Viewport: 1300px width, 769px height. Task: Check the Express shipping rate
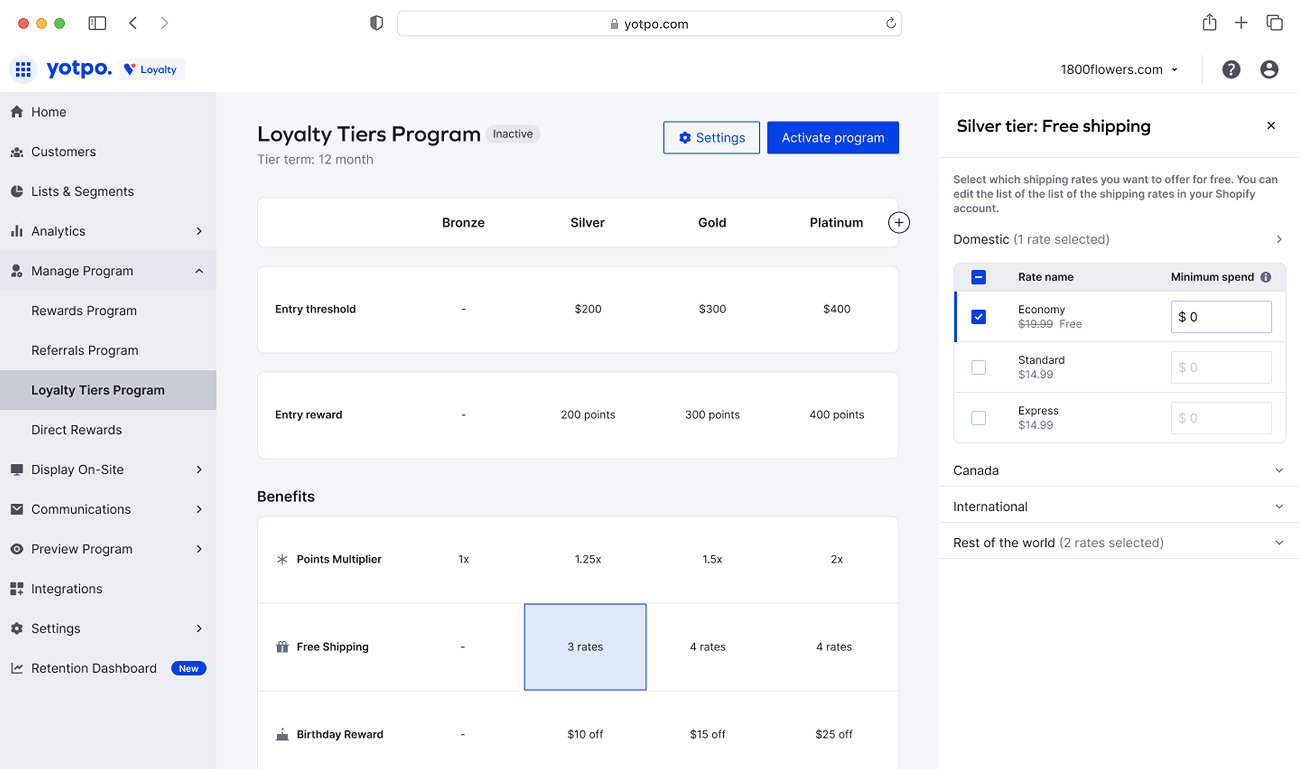978,417
